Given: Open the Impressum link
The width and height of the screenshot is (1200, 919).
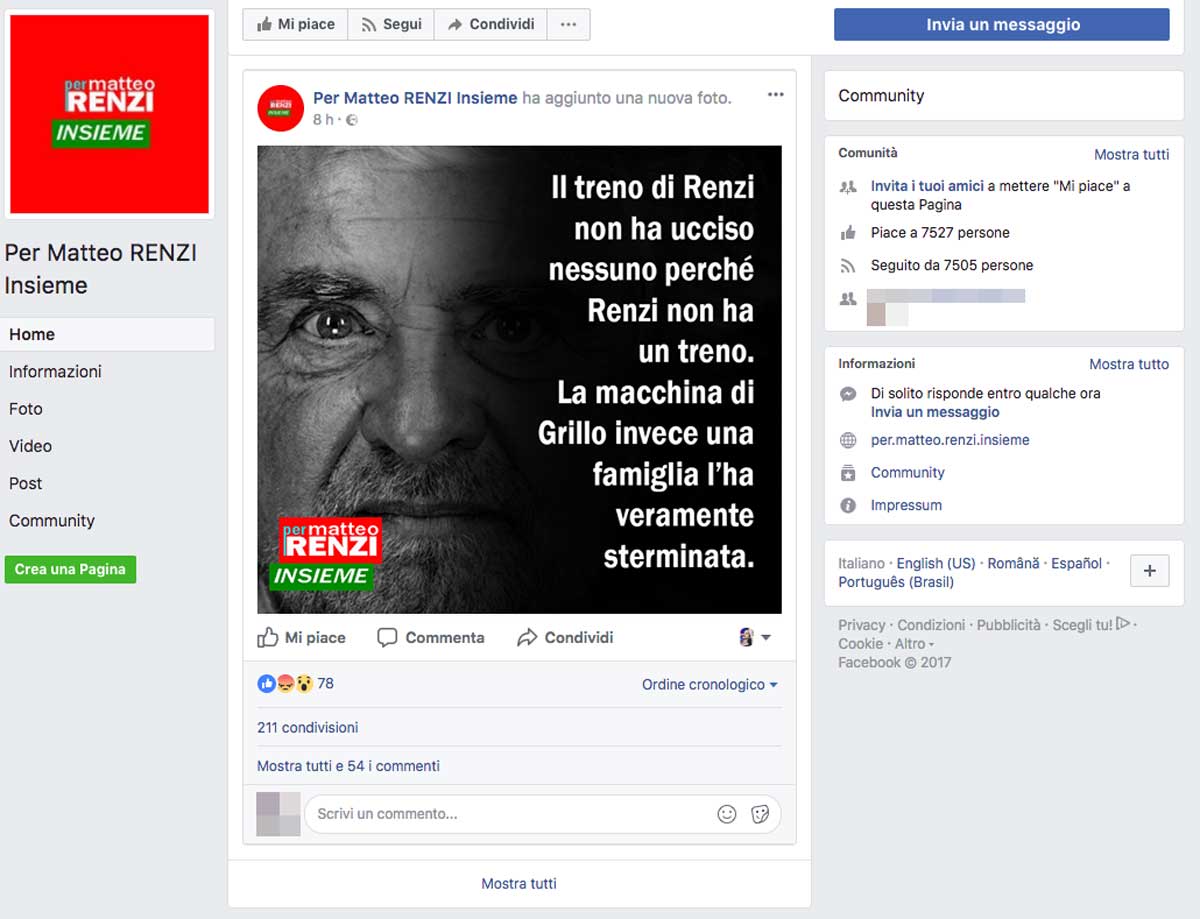Looking at the screenshot, I should point(906,505).
